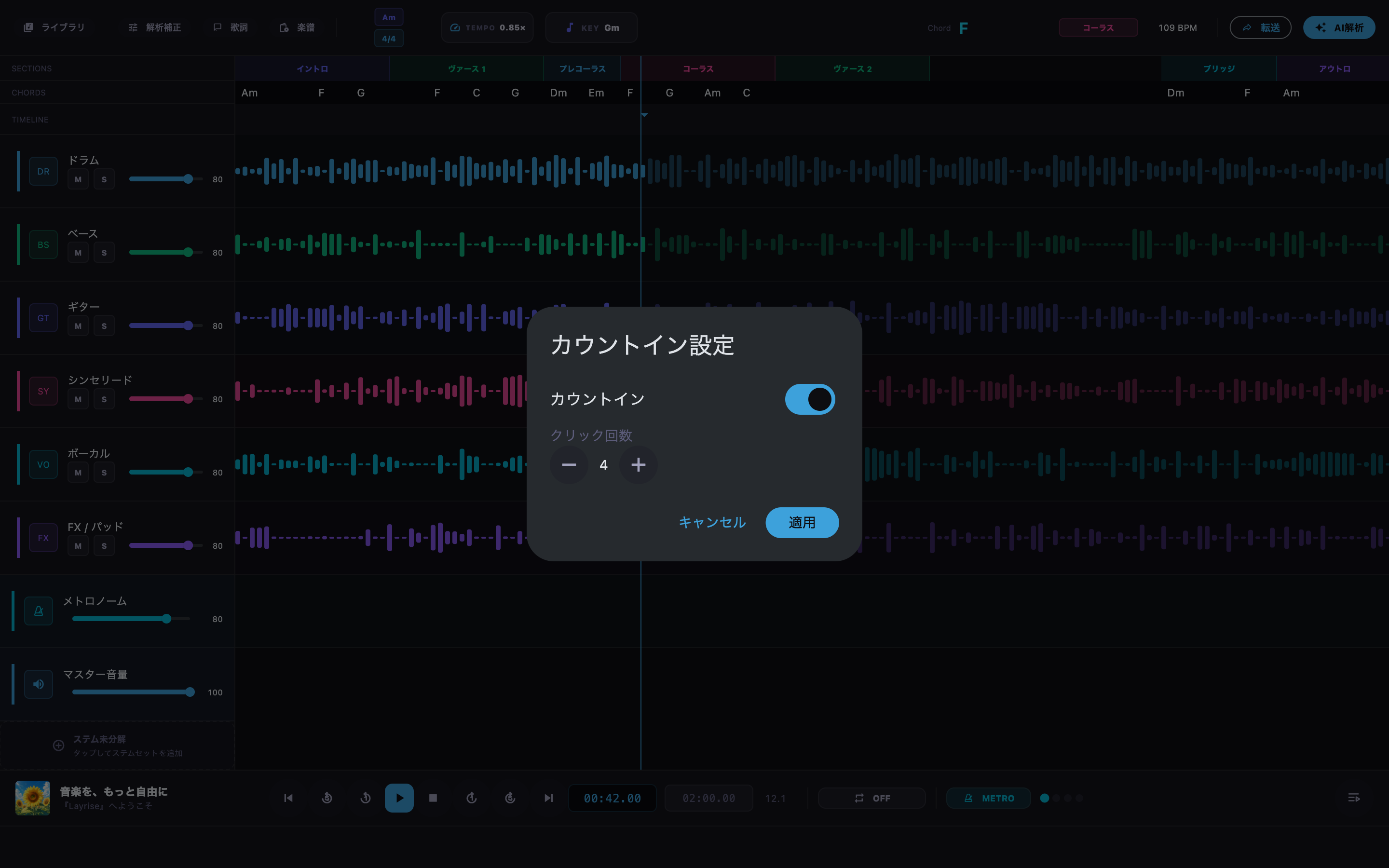Adjust the マスター音量 slider
This screenshot has width=1389, height=868.
click(134, 692)
